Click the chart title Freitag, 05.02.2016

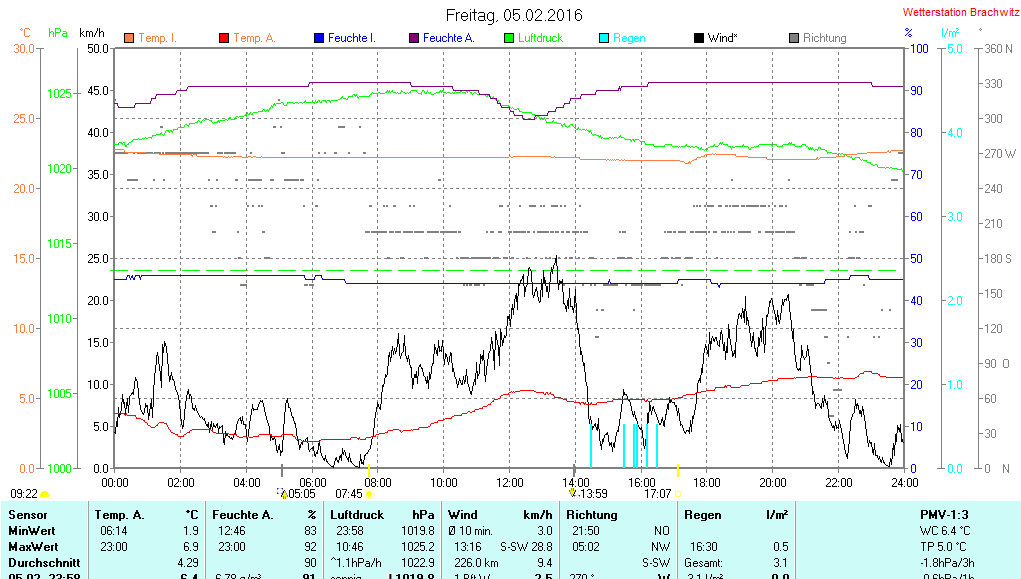(x=514, y=15)
